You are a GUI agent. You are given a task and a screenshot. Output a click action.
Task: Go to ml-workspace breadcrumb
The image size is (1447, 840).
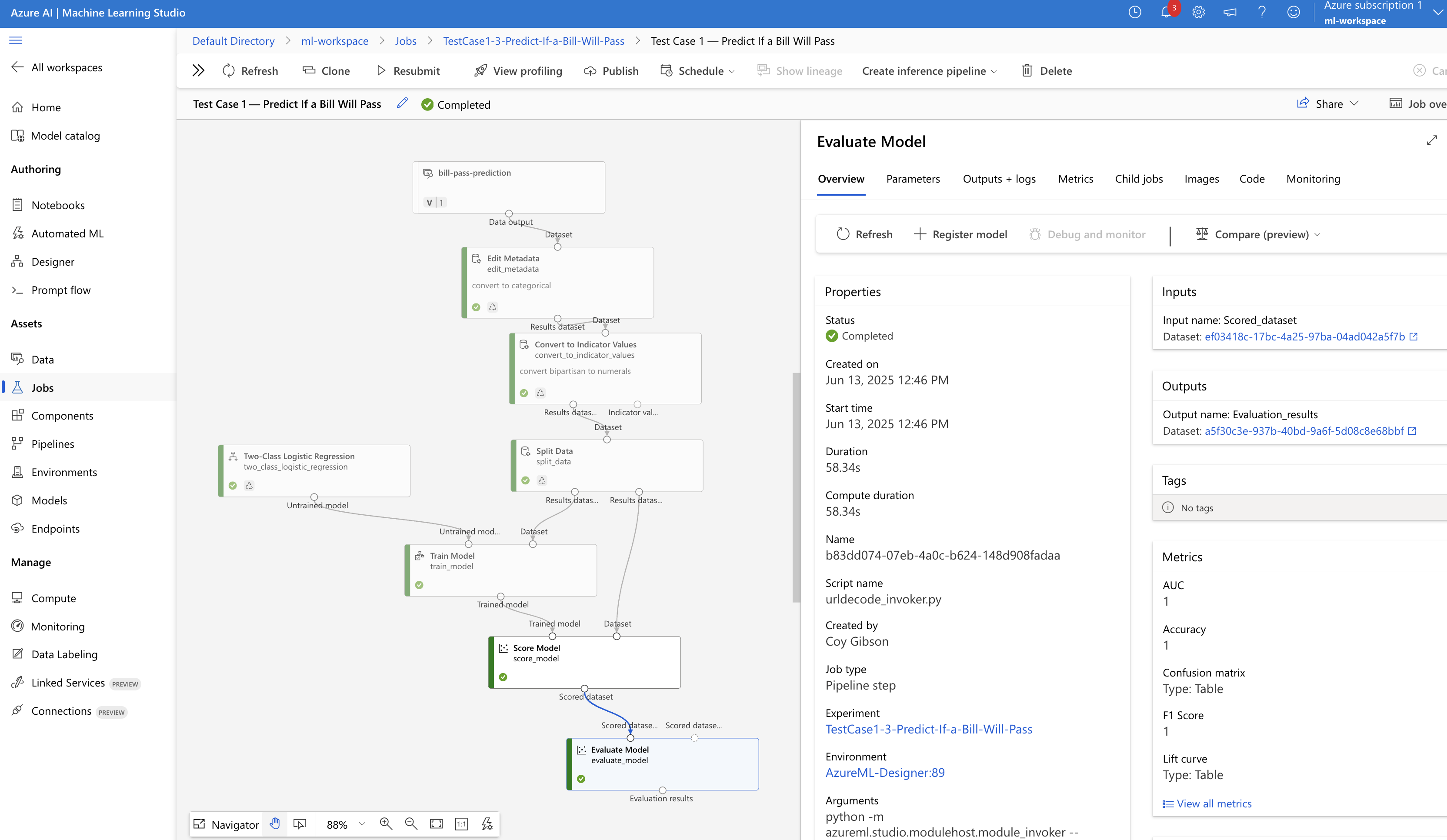(x=335, y=41)
